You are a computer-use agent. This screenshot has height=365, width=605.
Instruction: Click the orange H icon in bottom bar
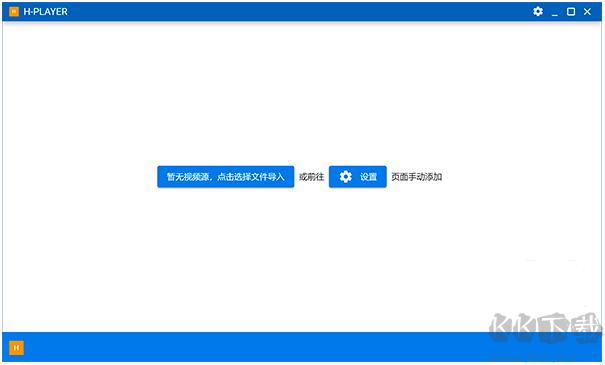(16, 348)
